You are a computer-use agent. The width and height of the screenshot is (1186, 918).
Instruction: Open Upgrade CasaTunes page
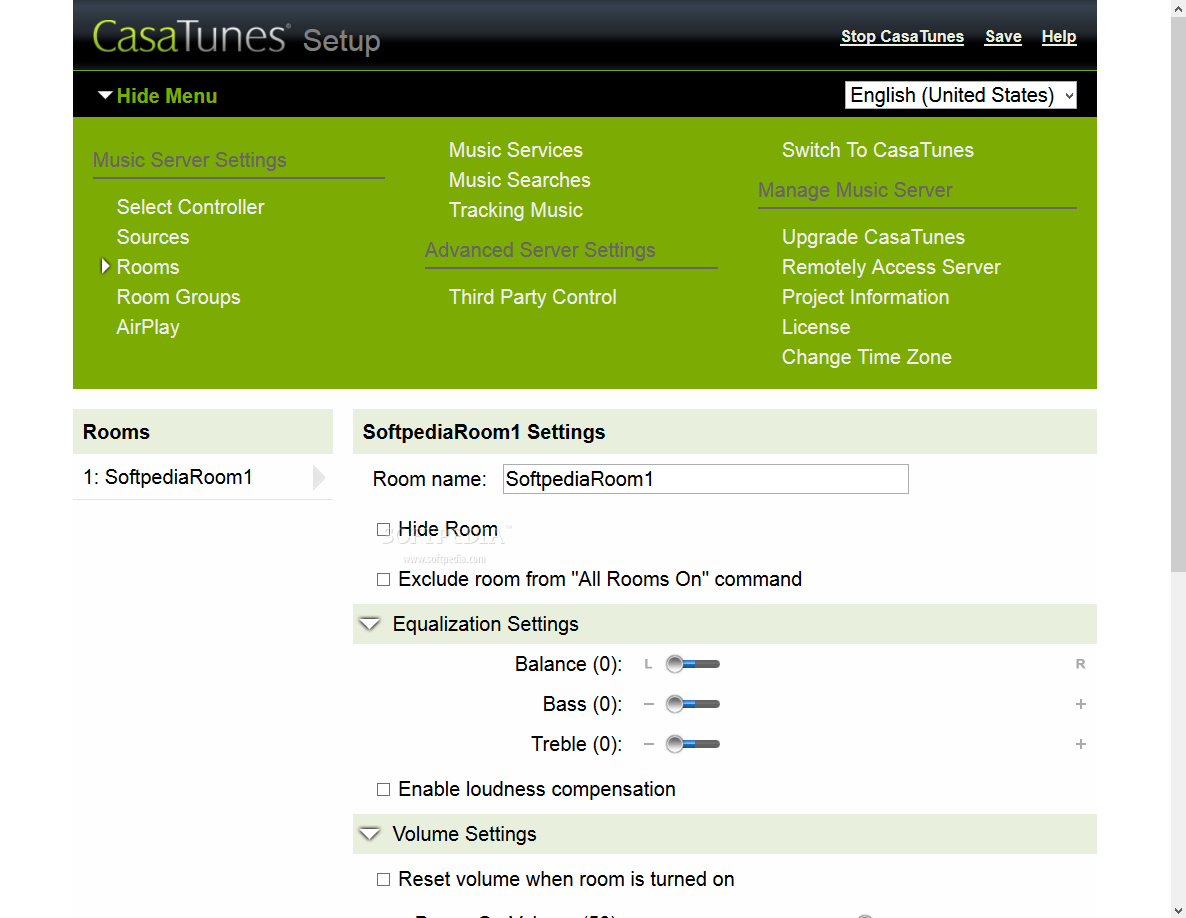(874, 237)
